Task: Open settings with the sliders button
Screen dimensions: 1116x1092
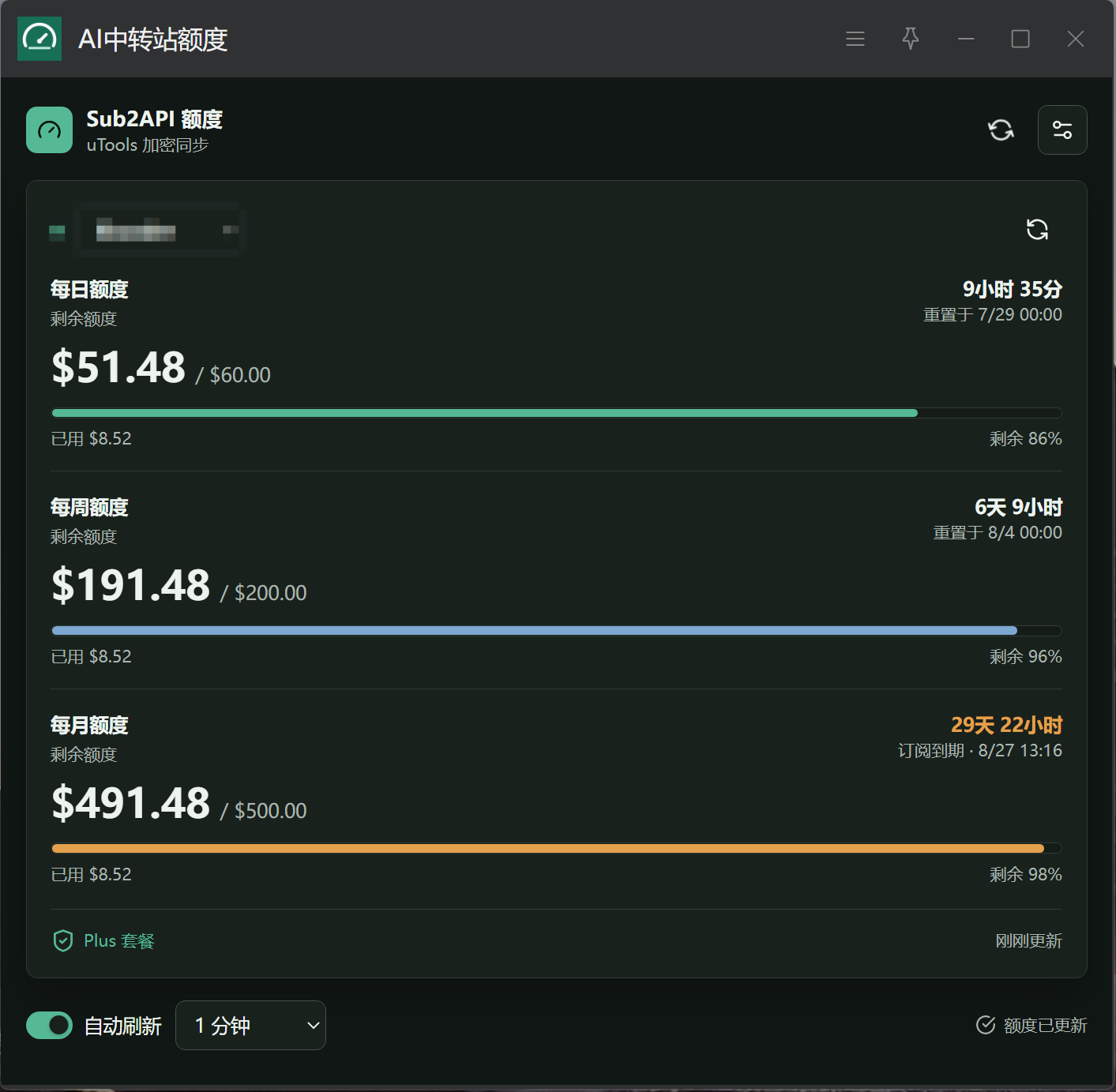Action: click(1062, 130)
